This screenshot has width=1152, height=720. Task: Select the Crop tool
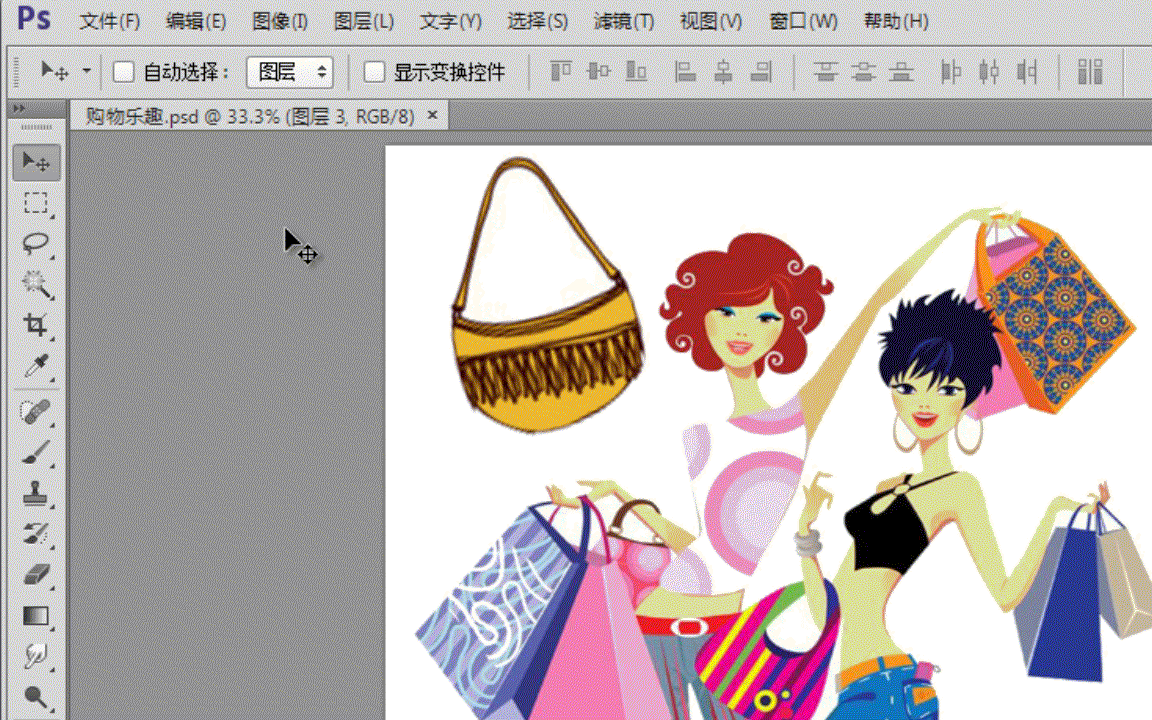[36, 324]
